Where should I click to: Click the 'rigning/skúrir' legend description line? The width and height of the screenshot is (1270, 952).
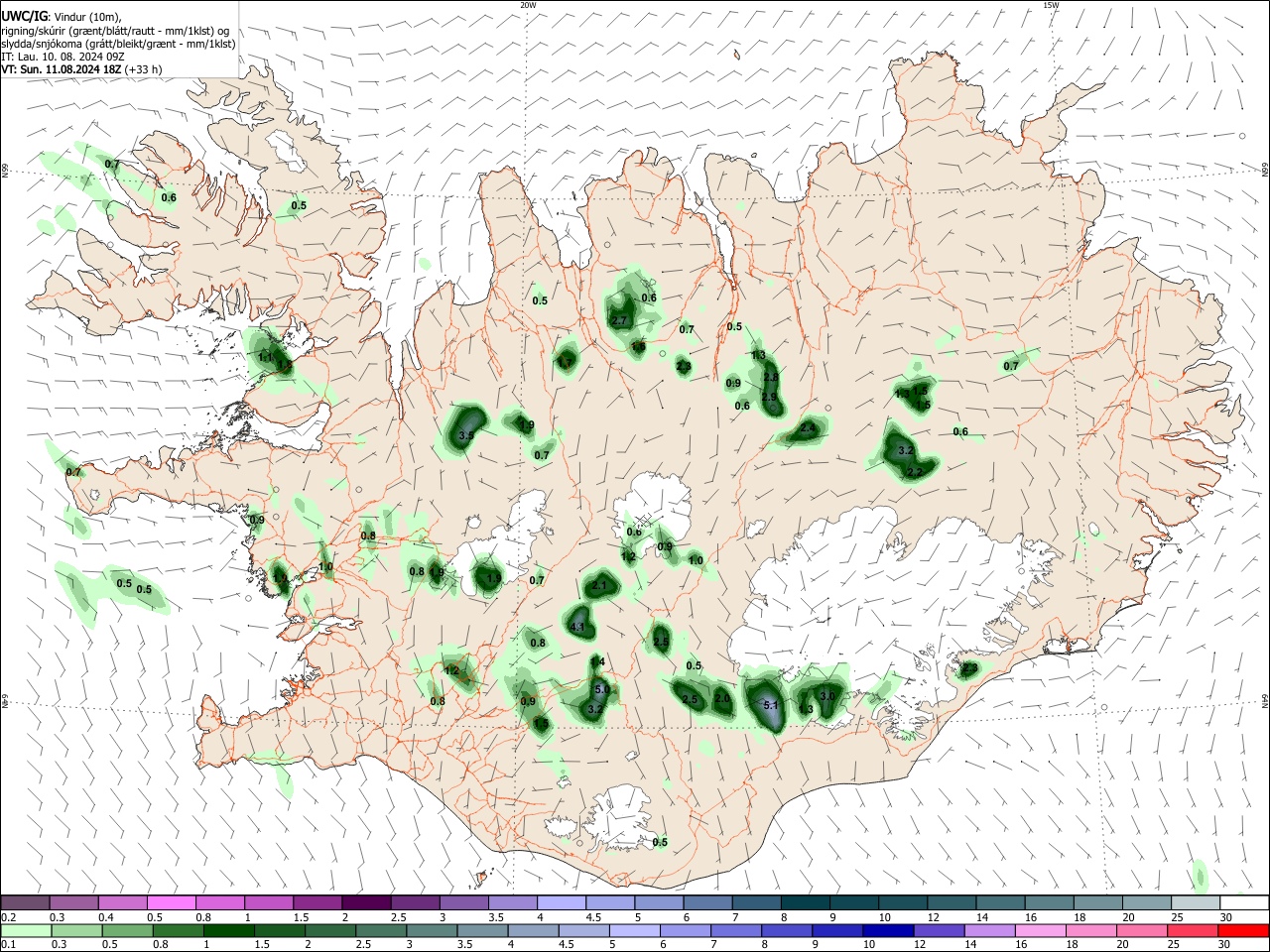click(x=115, y=30)
